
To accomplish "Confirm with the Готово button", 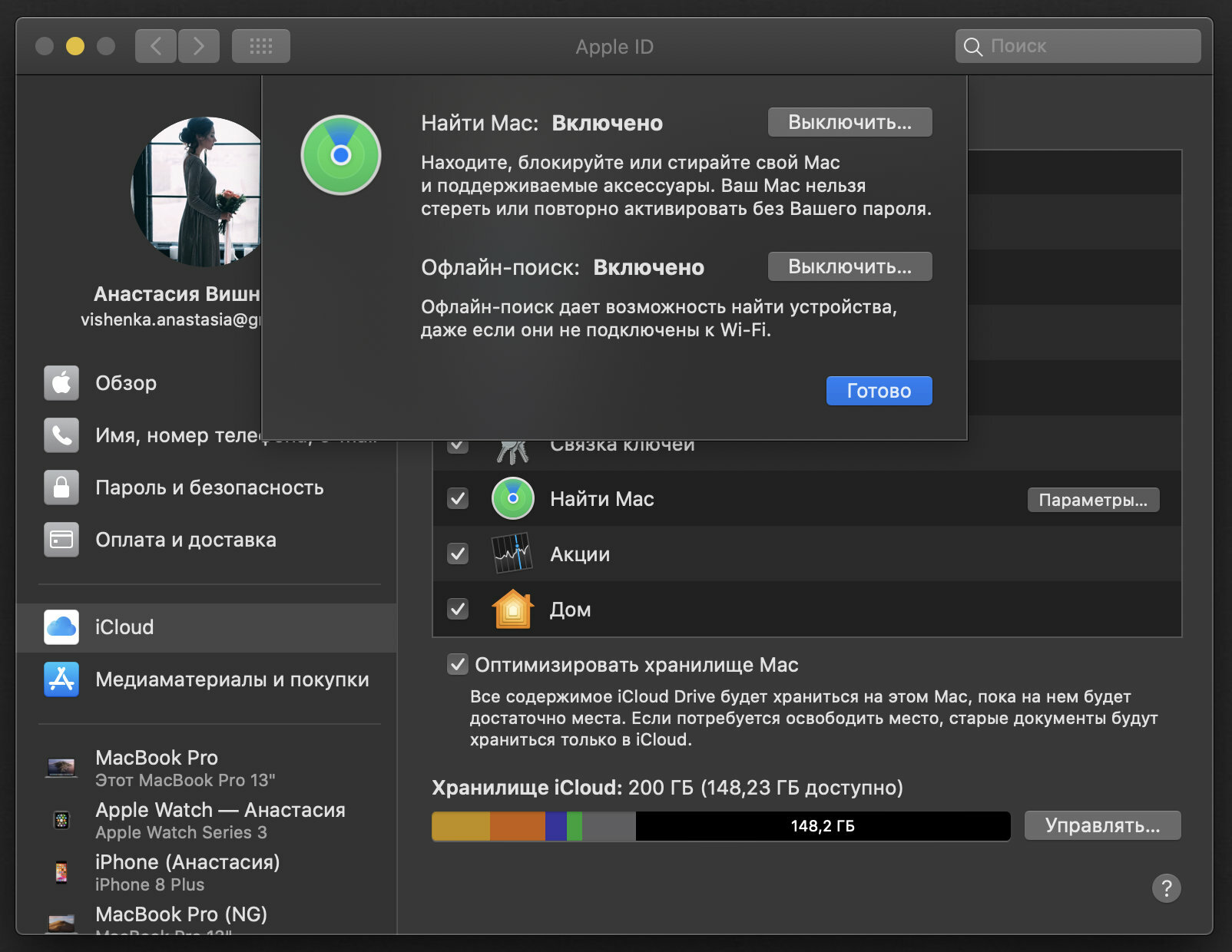I will 879,391.
